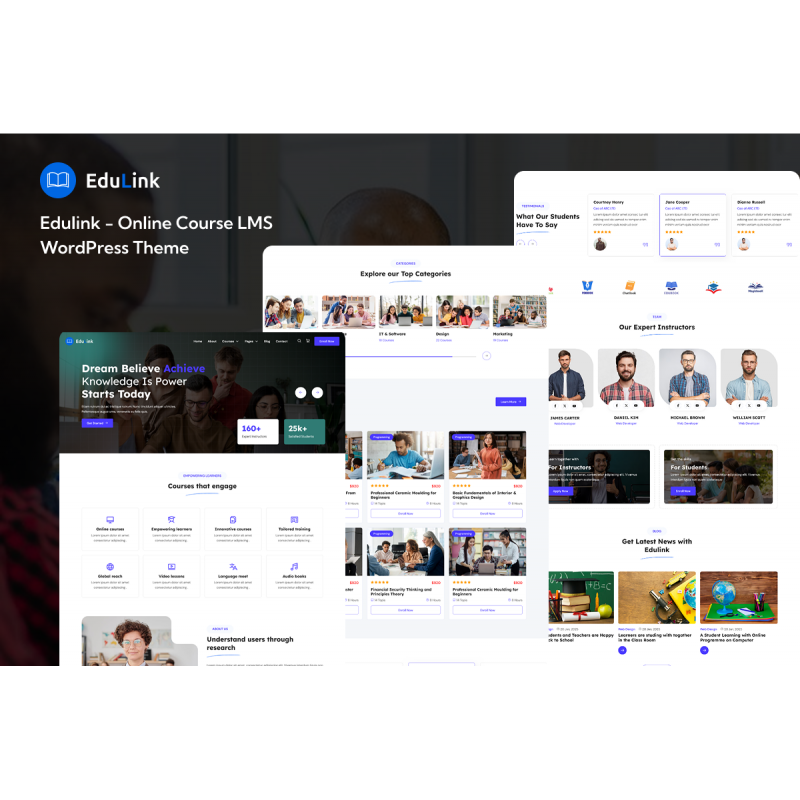Click the 160+ Expert Instructors stat card

258,431
